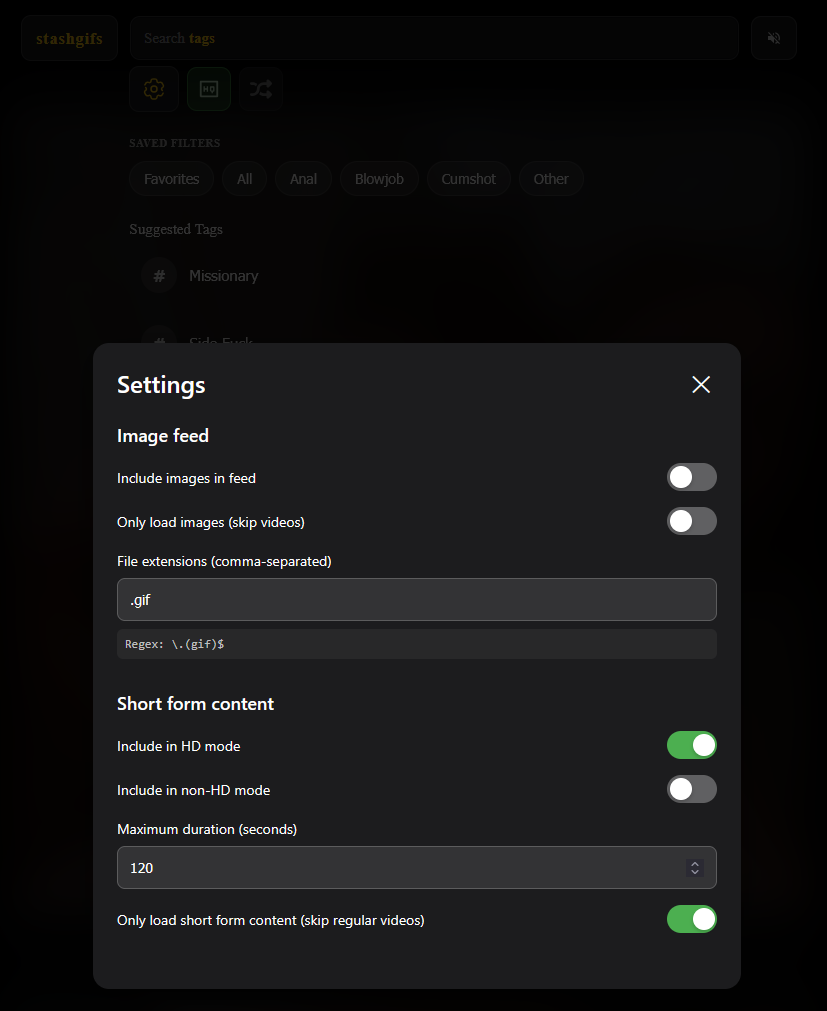
Task: Click into the Maximum duration field
Action: point(400,868)
